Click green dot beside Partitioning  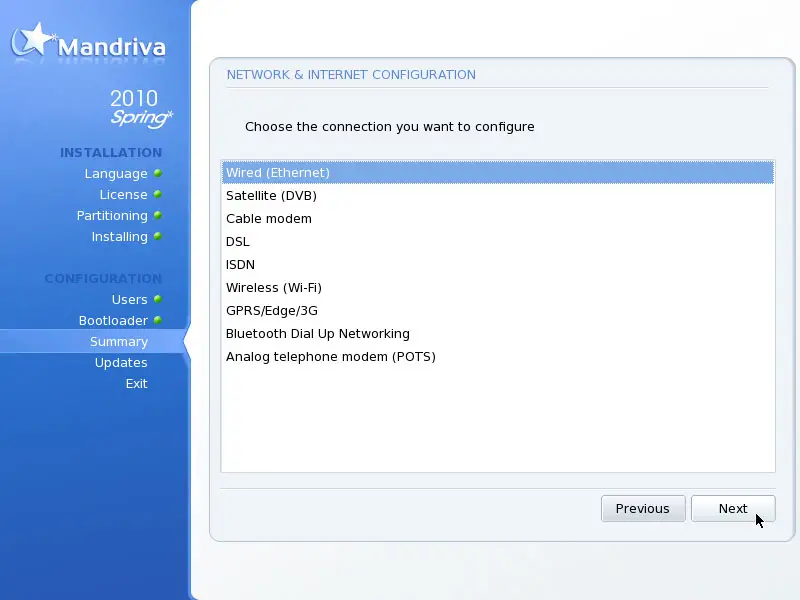tap(158, 215)
